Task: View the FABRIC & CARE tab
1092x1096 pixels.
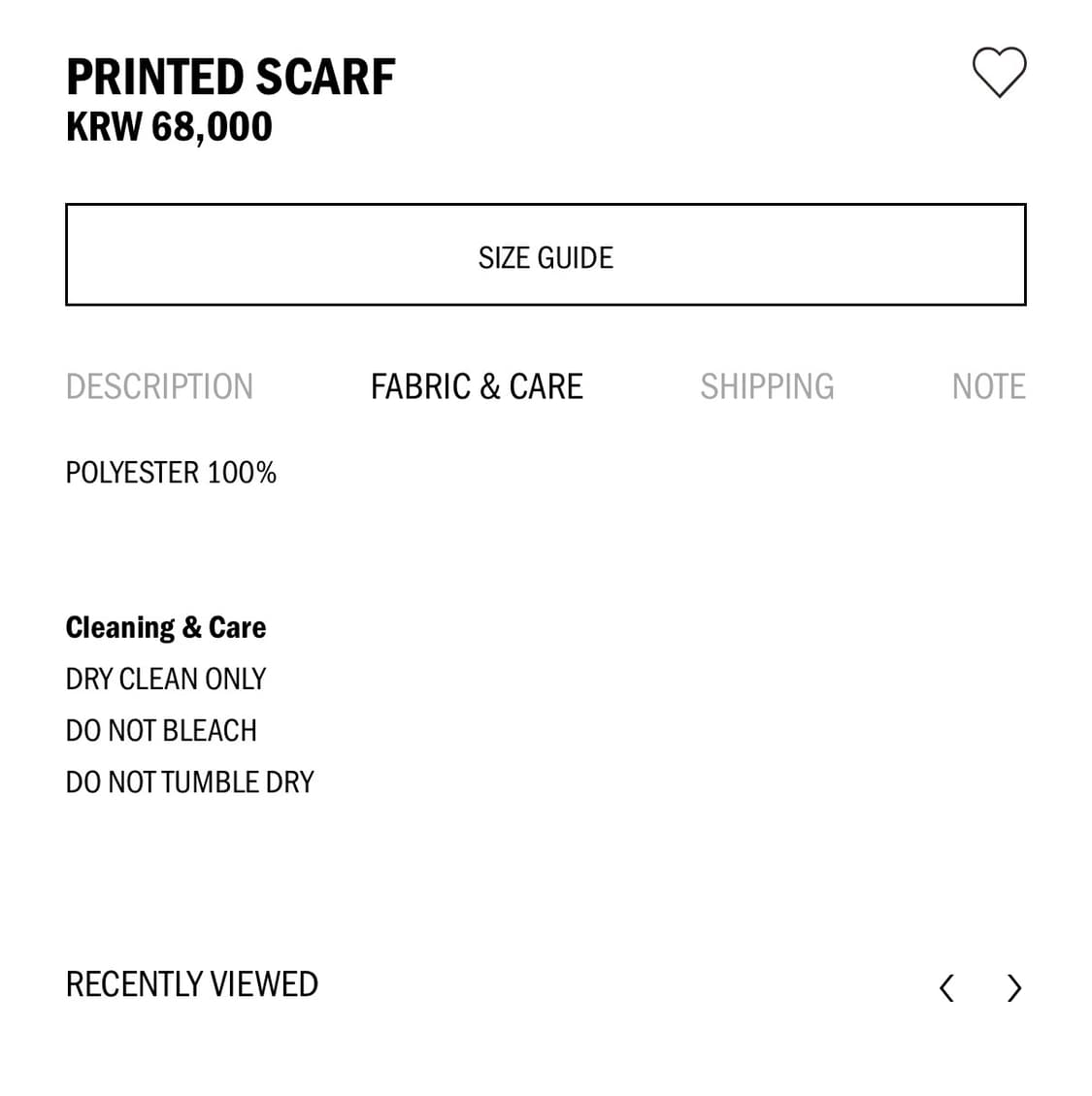Action: [x=476, y=385]
